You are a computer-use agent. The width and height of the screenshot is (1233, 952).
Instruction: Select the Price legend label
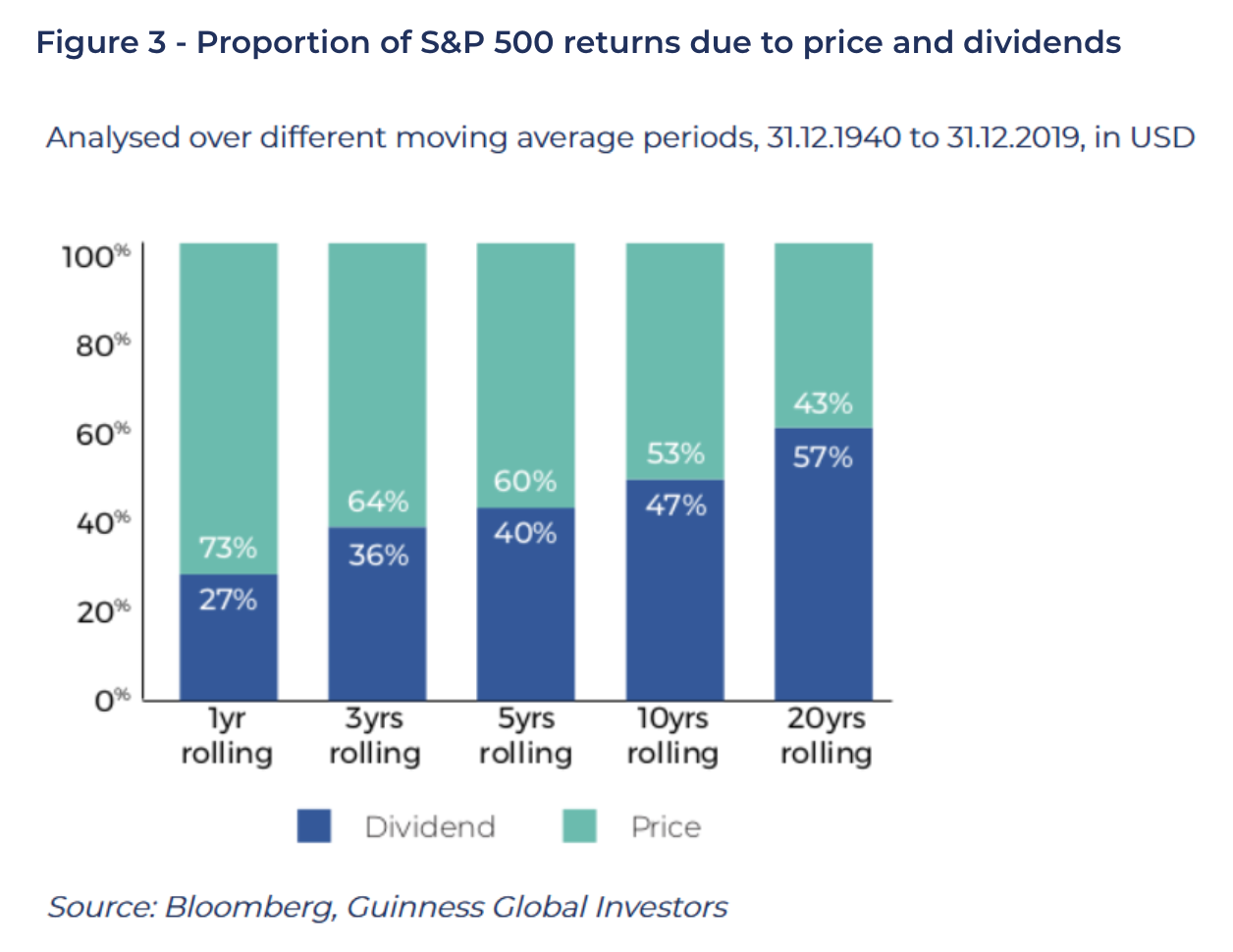coord(666,827)
